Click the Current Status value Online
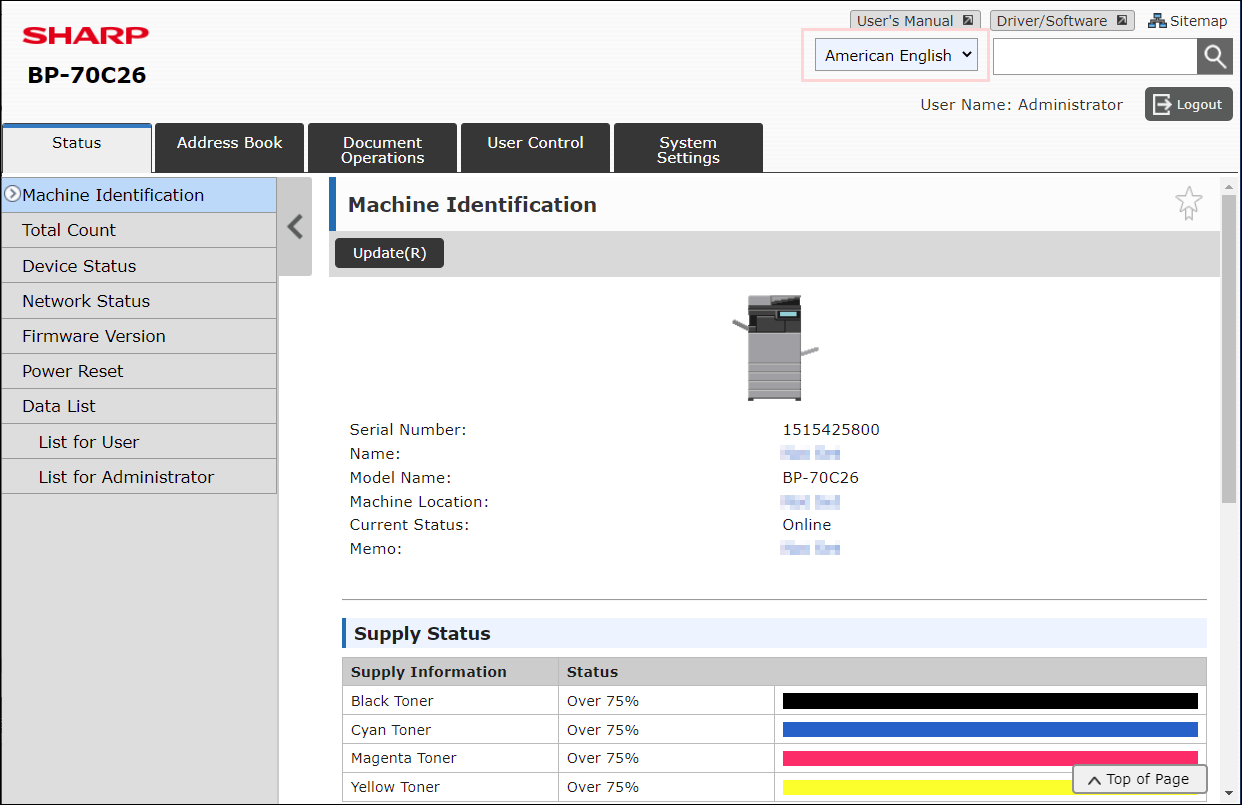This screenshot has width=1242, height=805. pyautogui.click(x=807, y=525)
